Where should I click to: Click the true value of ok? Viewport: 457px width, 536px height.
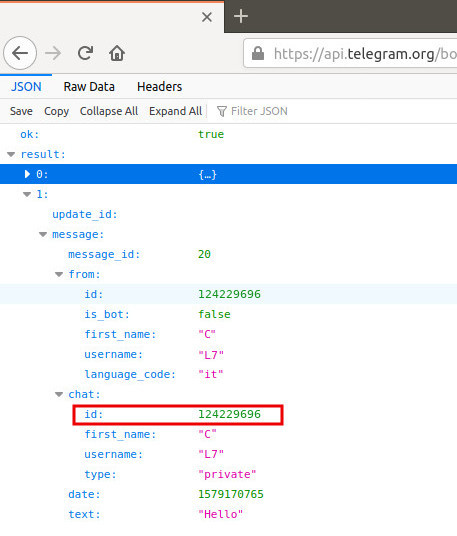[211, 134]
